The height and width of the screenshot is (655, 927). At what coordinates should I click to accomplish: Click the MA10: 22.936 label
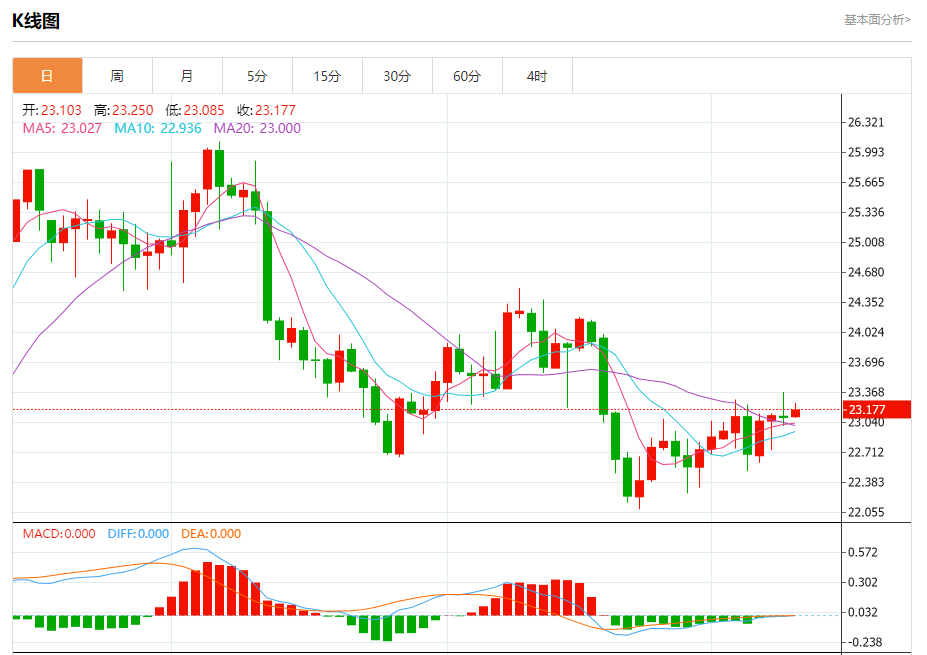158,128
